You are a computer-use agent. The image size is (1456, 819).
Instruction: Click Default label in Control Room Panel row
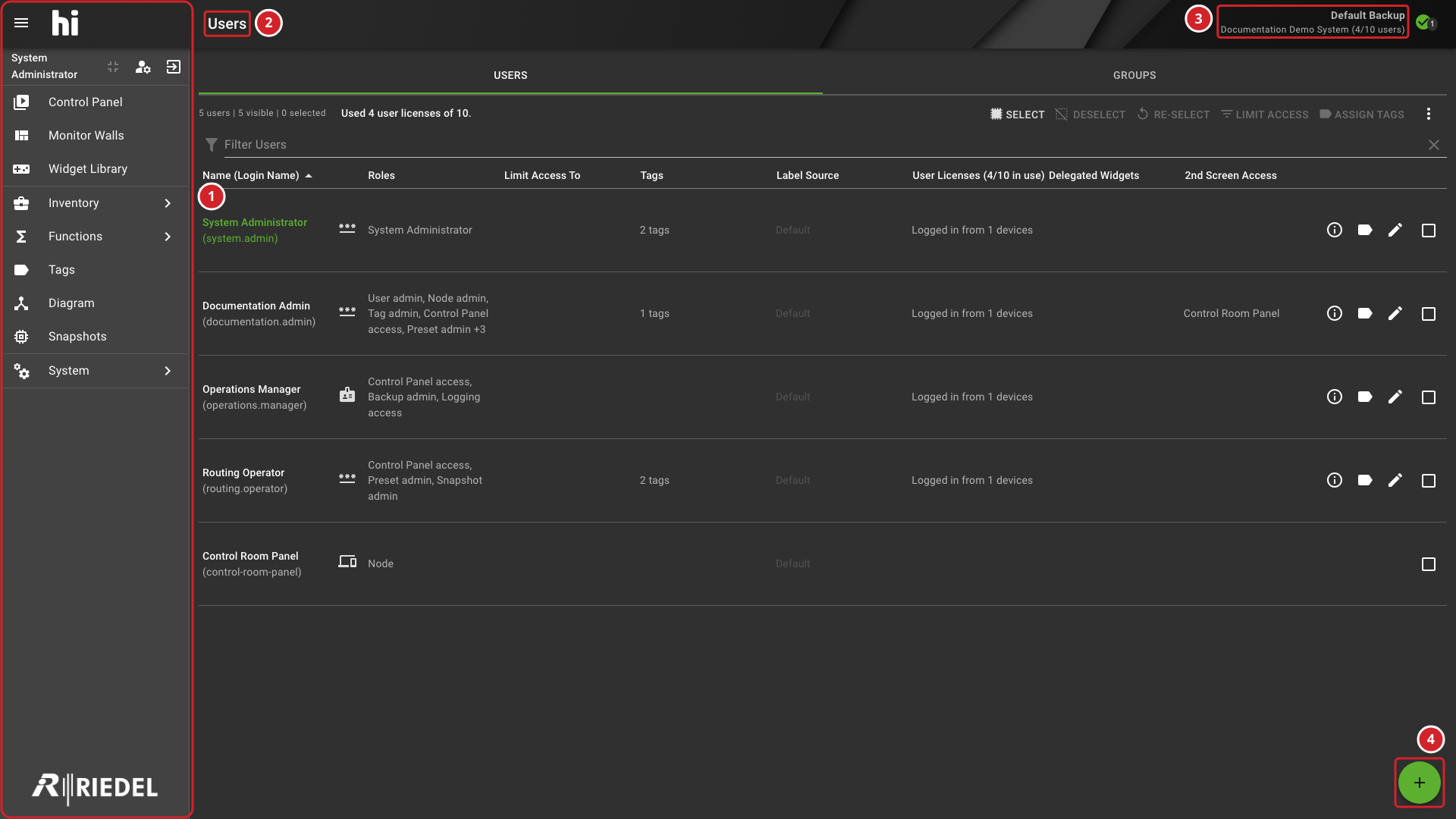pos(792,563)
